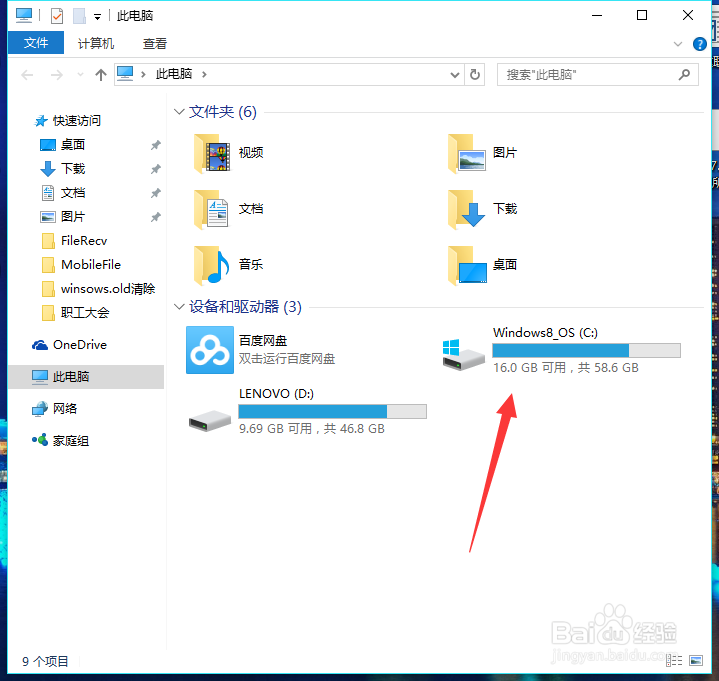Click the Back navigation arrow
Screen dimensions: 719x681
[x=28, y=74]
